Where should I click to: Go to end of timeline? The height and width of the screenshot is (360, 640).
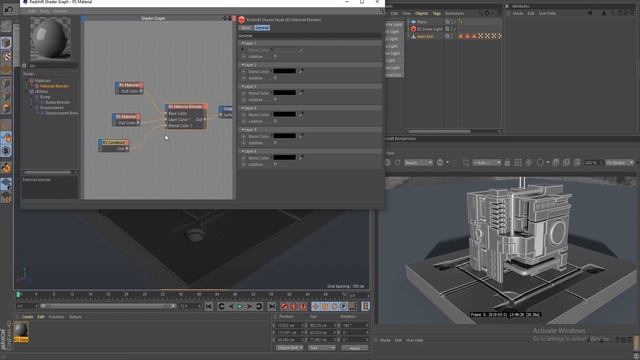(x=271, y=306)
